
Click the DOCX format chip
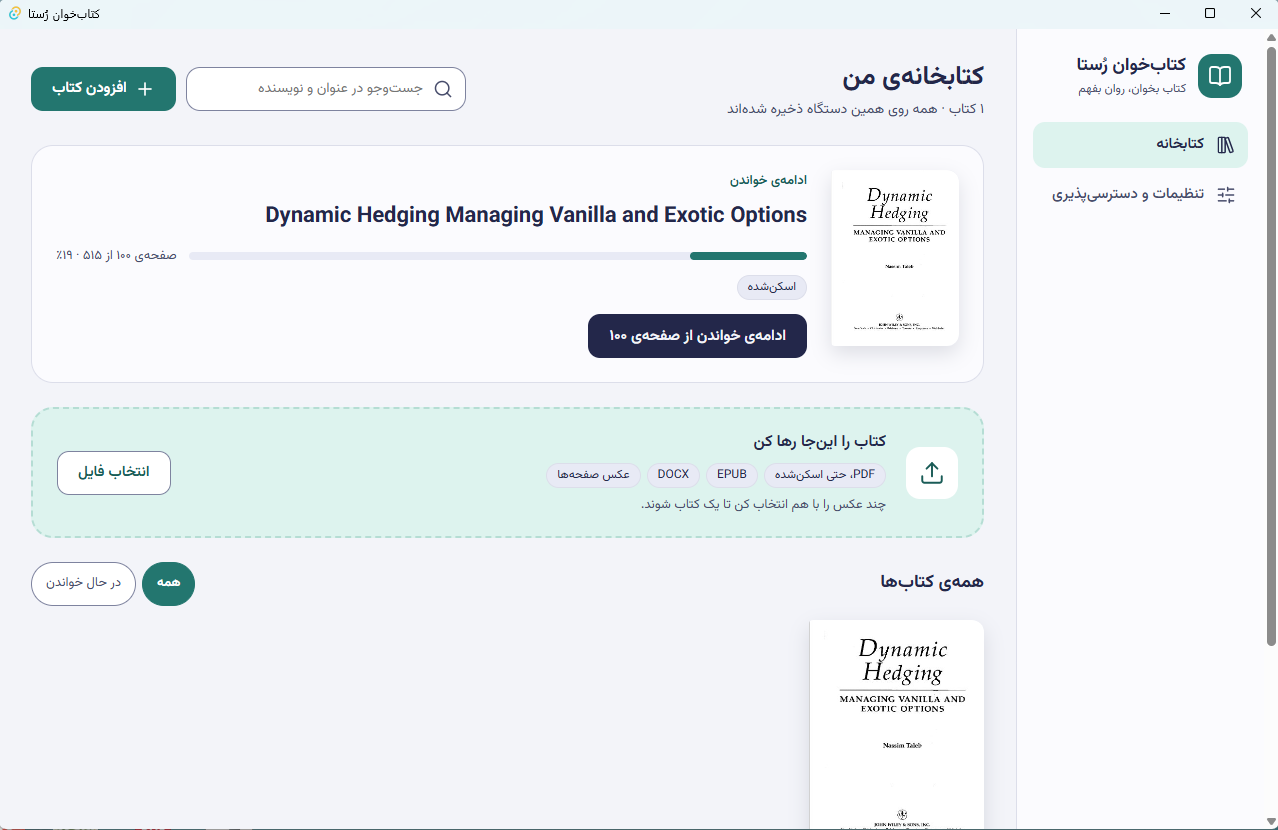[x=673, y=475]
